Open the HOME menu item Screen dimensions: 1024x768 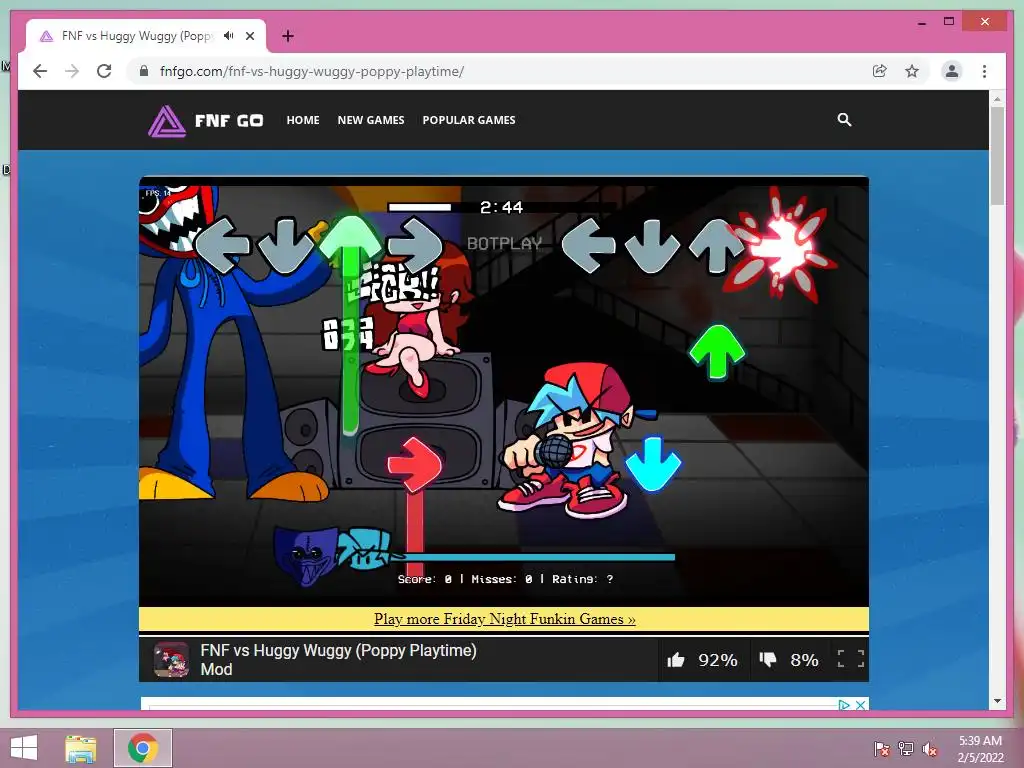303,120
